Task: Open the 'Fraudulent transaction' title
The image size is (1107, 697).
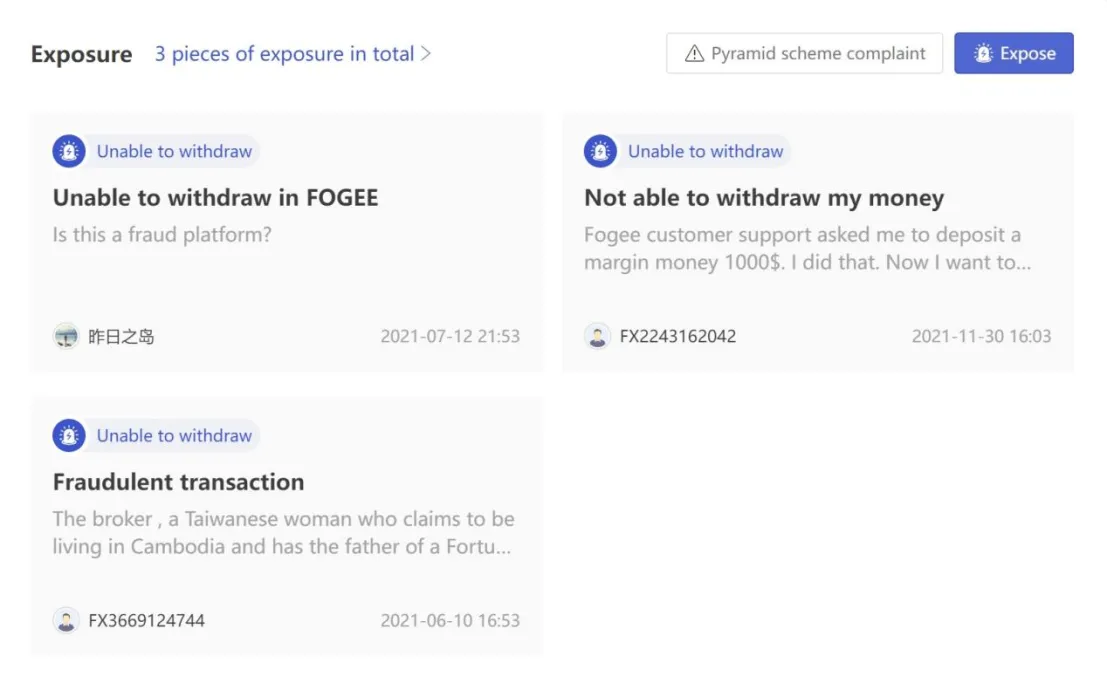Action: [179, 482]
